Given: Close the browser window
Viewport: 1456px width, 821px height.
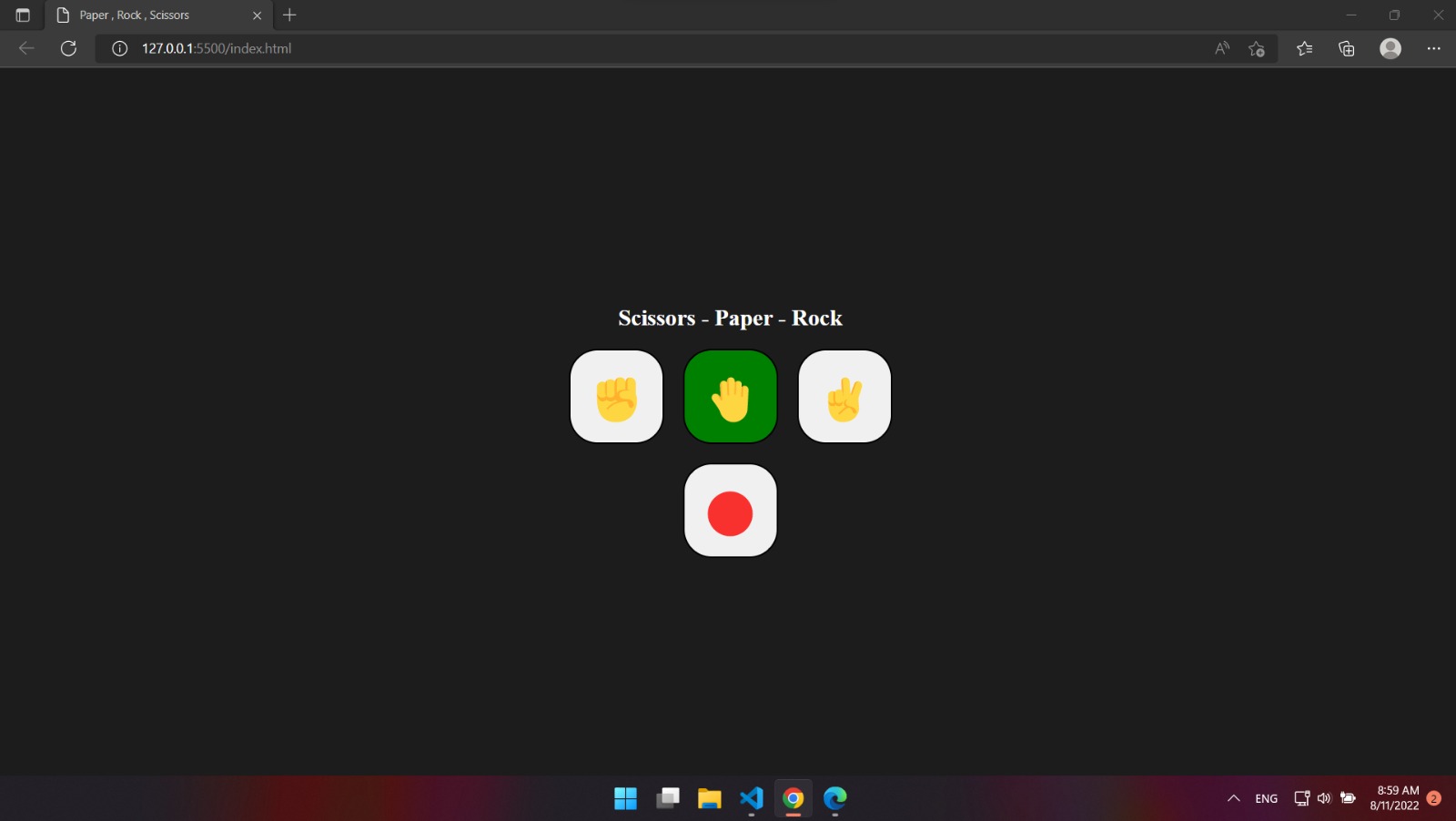Looking at the screenshot, I should (1438, 15).
